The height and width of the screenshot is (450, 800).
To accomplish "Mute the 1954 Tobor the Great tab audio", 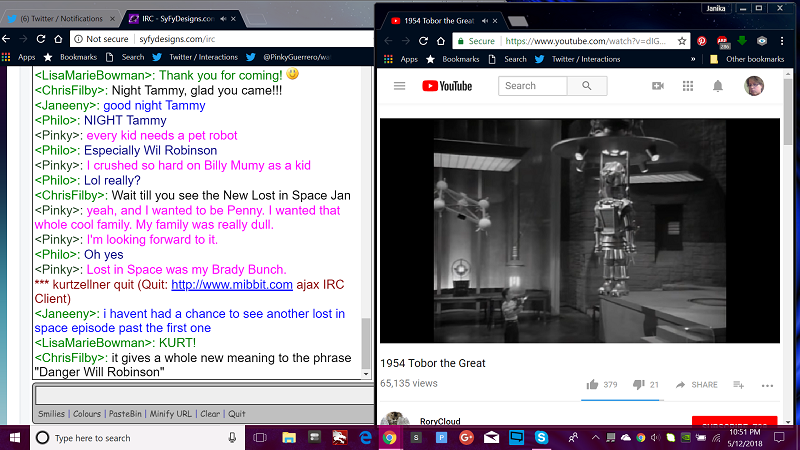I will point(485,21).
